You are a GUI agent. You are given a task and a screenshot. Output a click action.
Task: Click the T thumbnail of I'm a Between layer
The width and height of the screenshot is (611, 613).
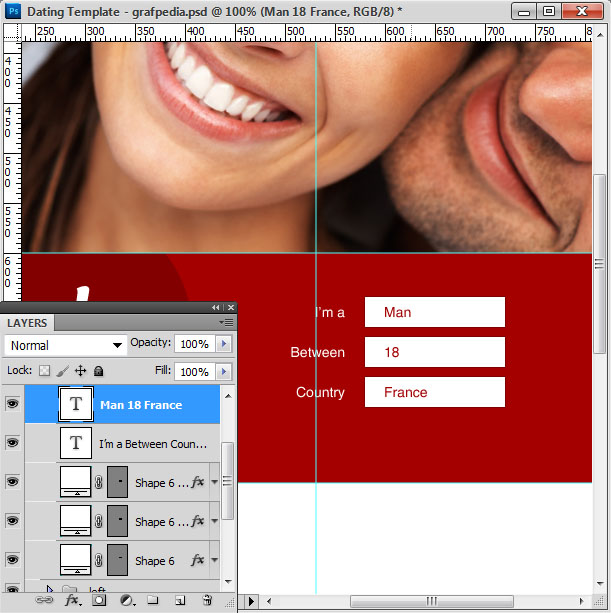(x=76, y=443)
